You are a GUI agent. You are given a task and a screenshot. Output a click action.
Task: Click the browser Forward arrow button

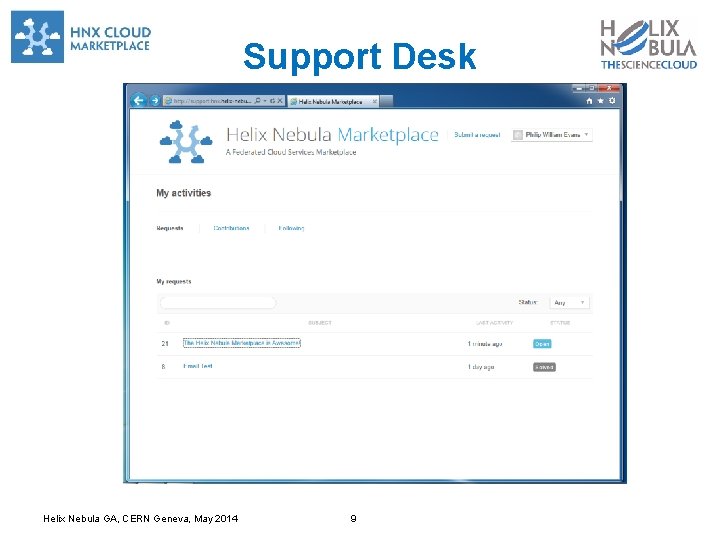coord(155,100)
